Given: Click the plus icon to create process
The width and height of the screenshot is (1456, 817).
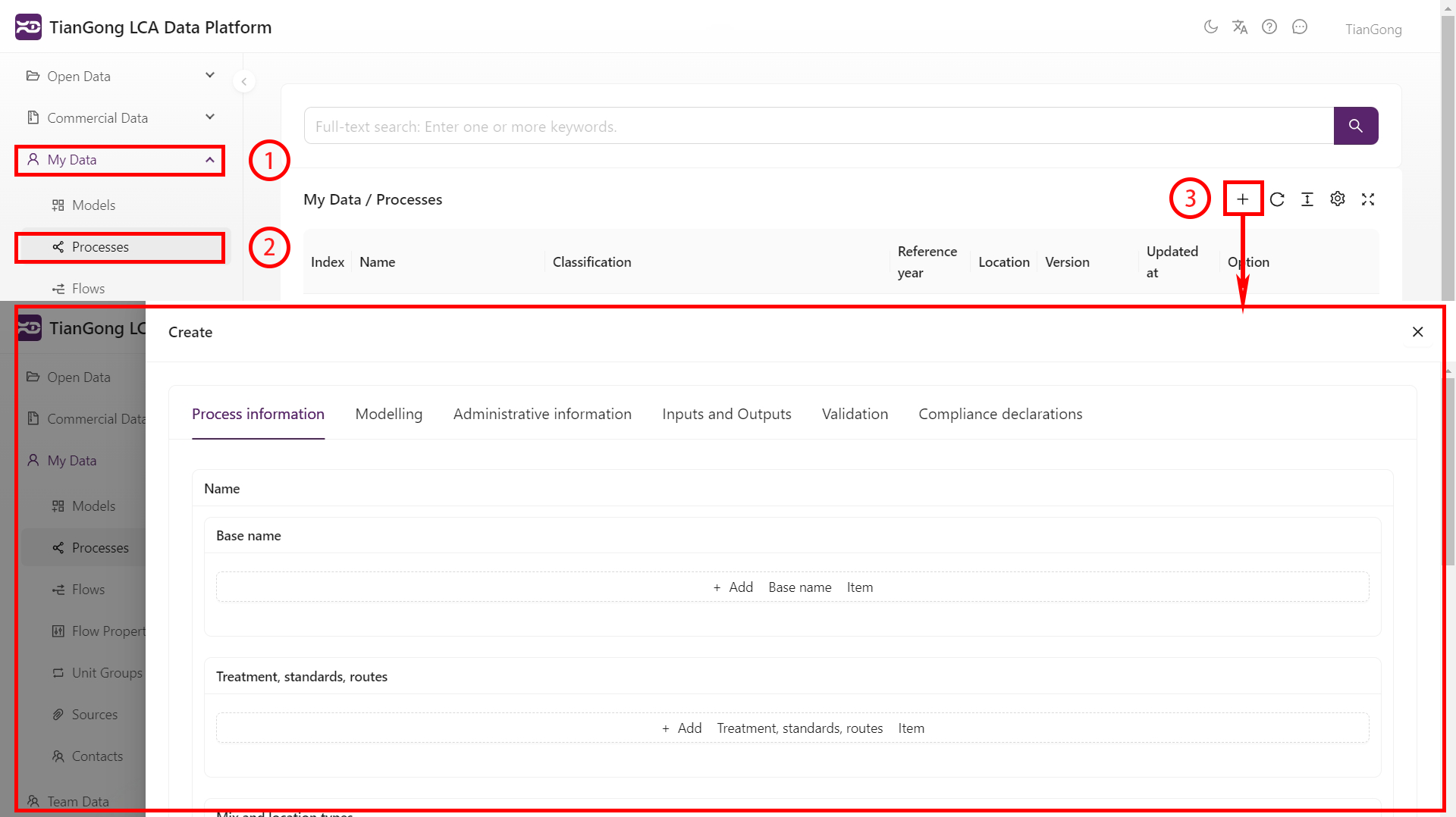Looking at the screenshot, I should coord(1243,199).
